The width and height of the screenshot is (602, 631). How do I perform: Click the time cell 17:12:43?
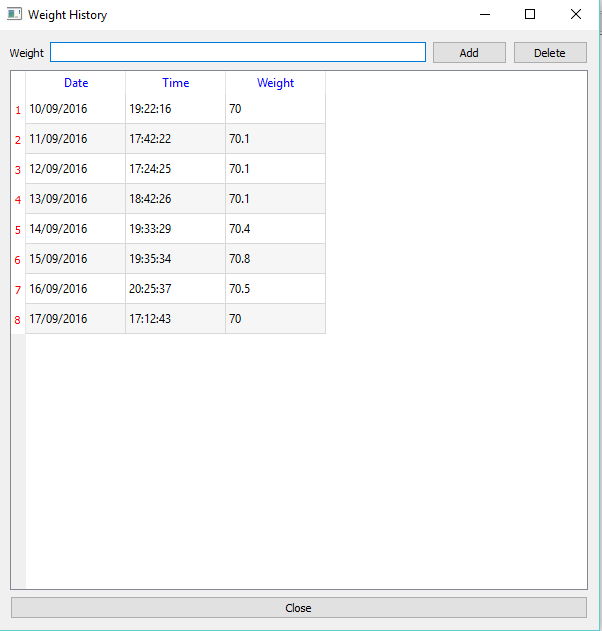click(x=175, y=319)
